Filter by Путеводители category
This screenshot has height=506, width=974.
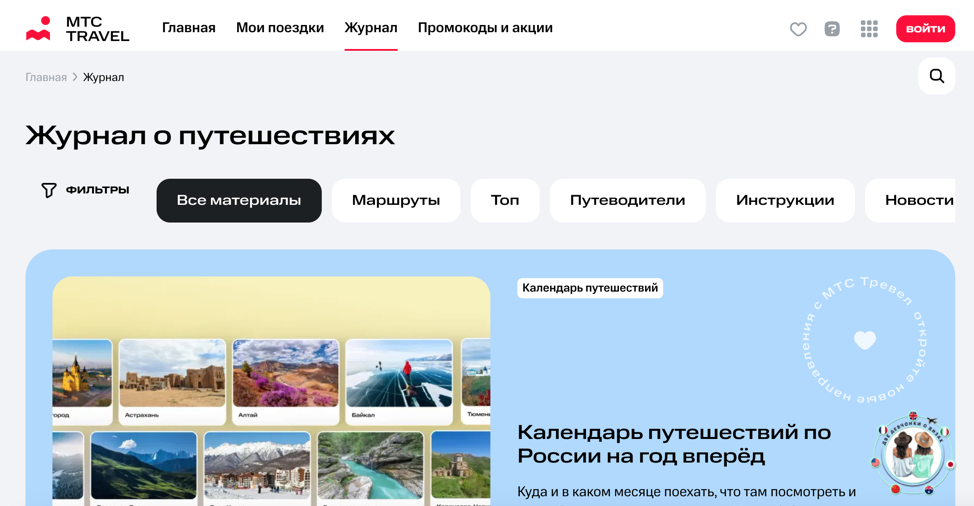tap(627, 201)
